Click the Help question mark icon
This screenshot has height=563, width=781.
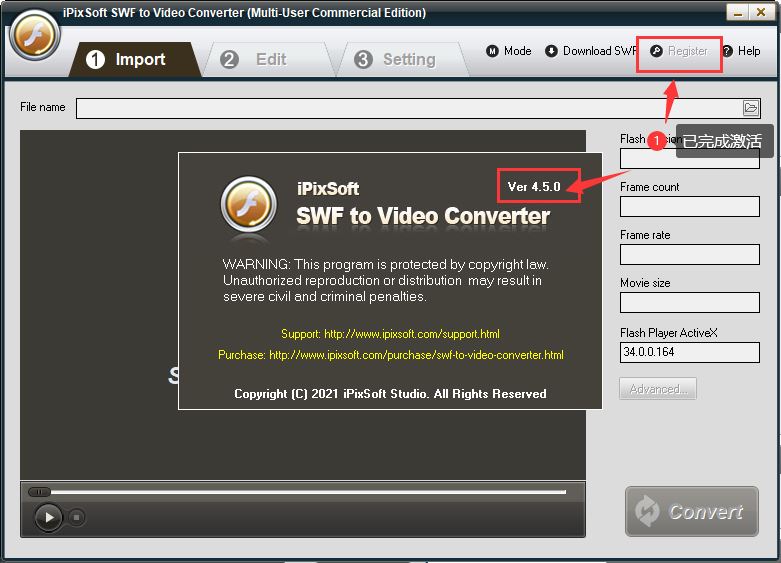click(x=728, y=51)
